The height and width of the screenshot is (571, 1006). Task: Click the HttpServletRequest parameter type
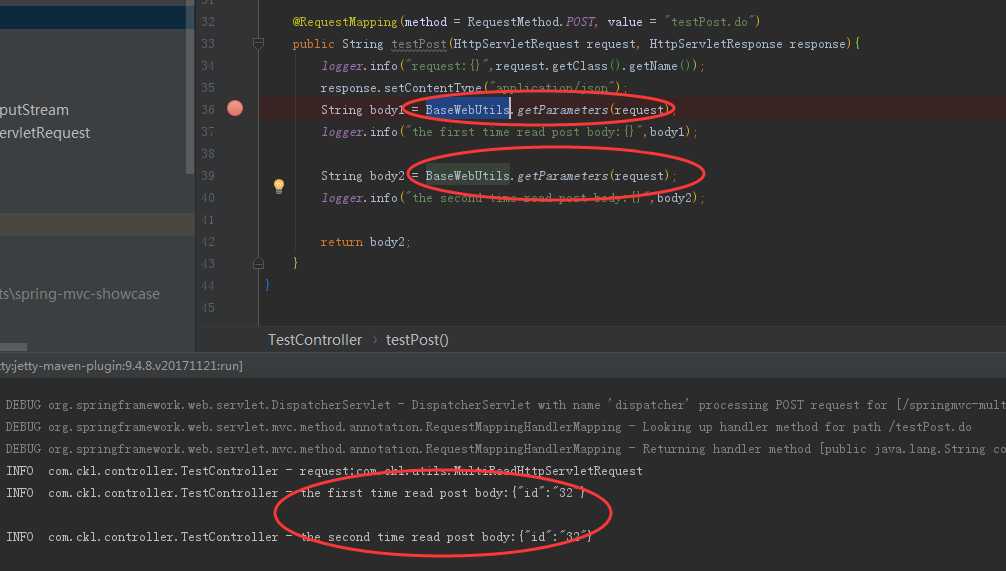pyautogui.click(x=516, y=44)
